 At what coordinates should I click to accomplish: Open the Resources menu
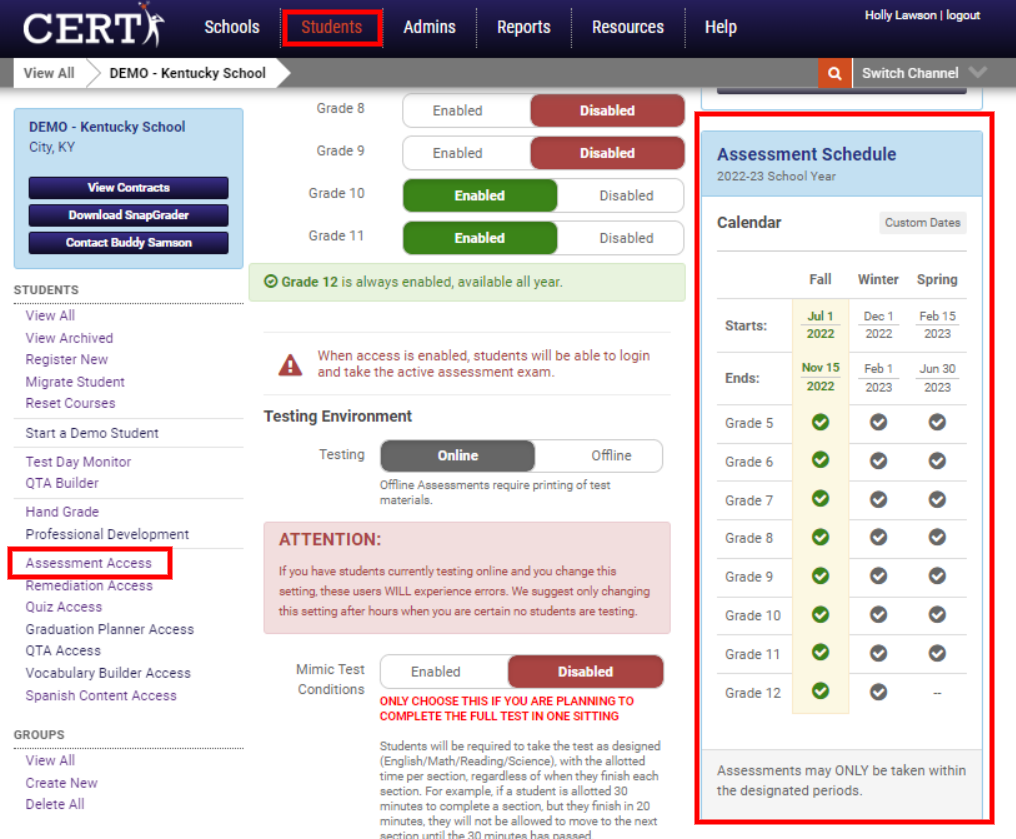628,27
